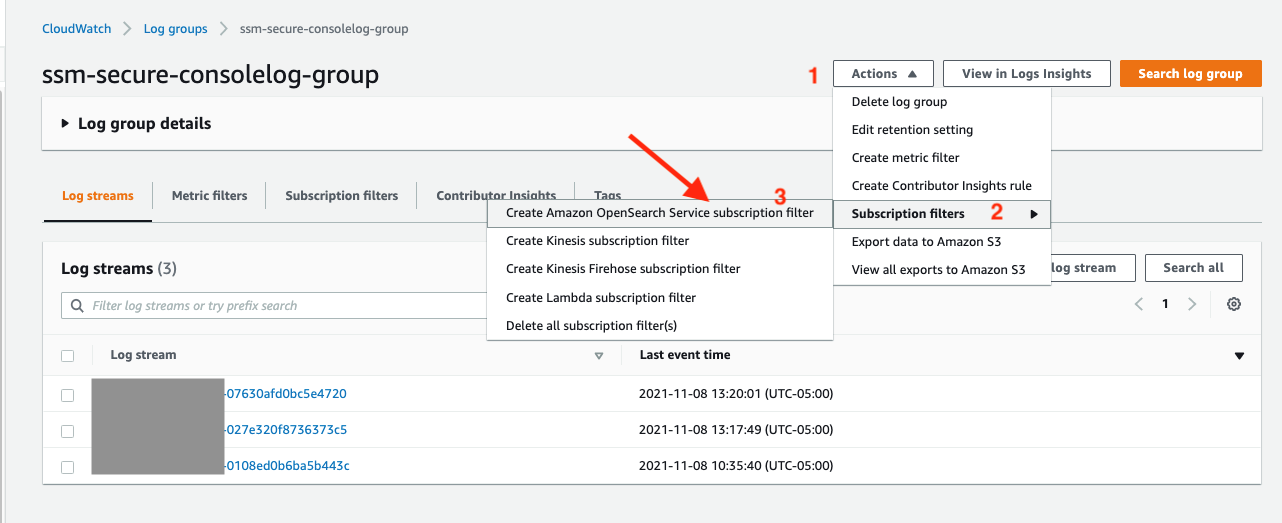Click timestamp 2021-11-08 13:20:01
This screenshot has height=523, width=1282.
point(736,394)
